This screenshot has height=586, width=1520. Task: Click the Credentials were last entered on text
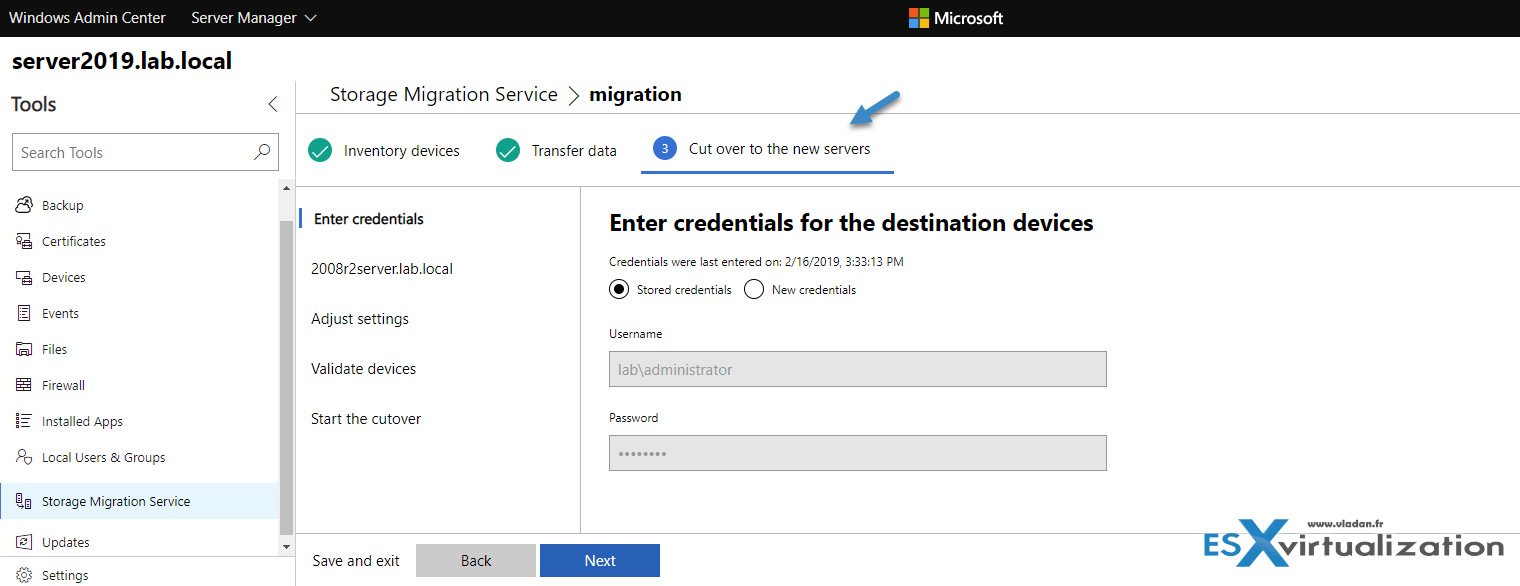click(757, 262)
